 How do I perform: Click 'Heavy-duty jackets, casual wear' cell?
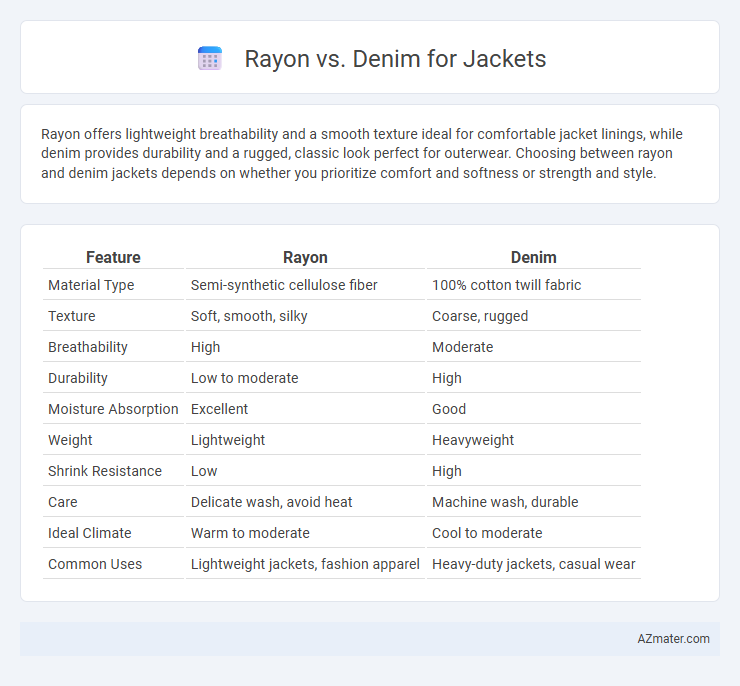[534, 564]
